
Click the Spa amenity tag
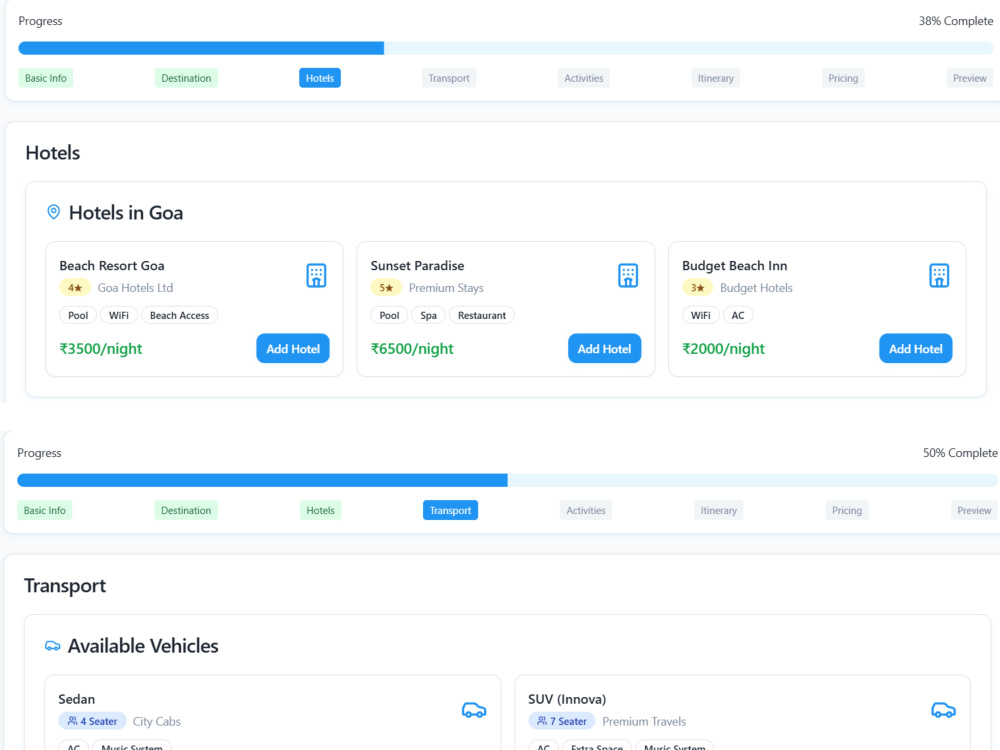click(x=429, y=315)
